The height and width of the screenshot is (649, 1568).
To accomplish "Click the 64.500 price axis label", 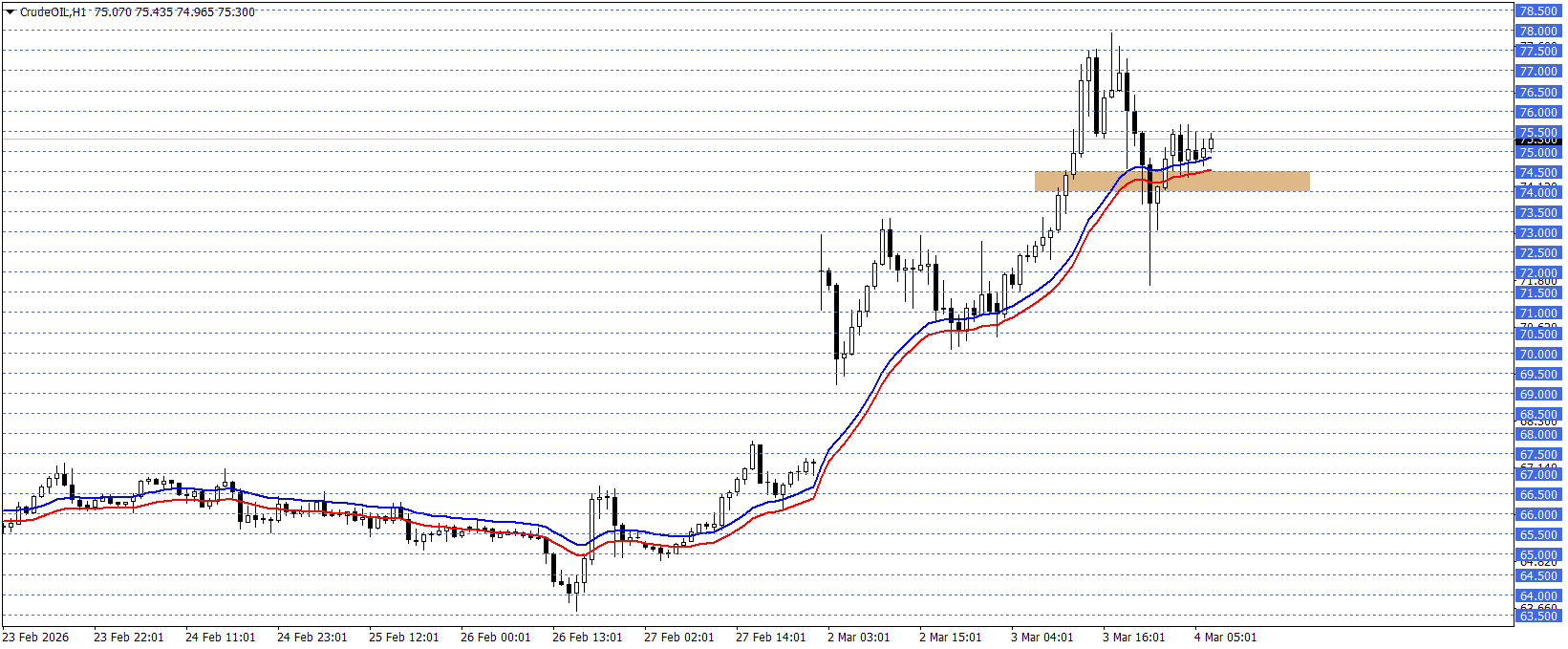I will 1538,576.
